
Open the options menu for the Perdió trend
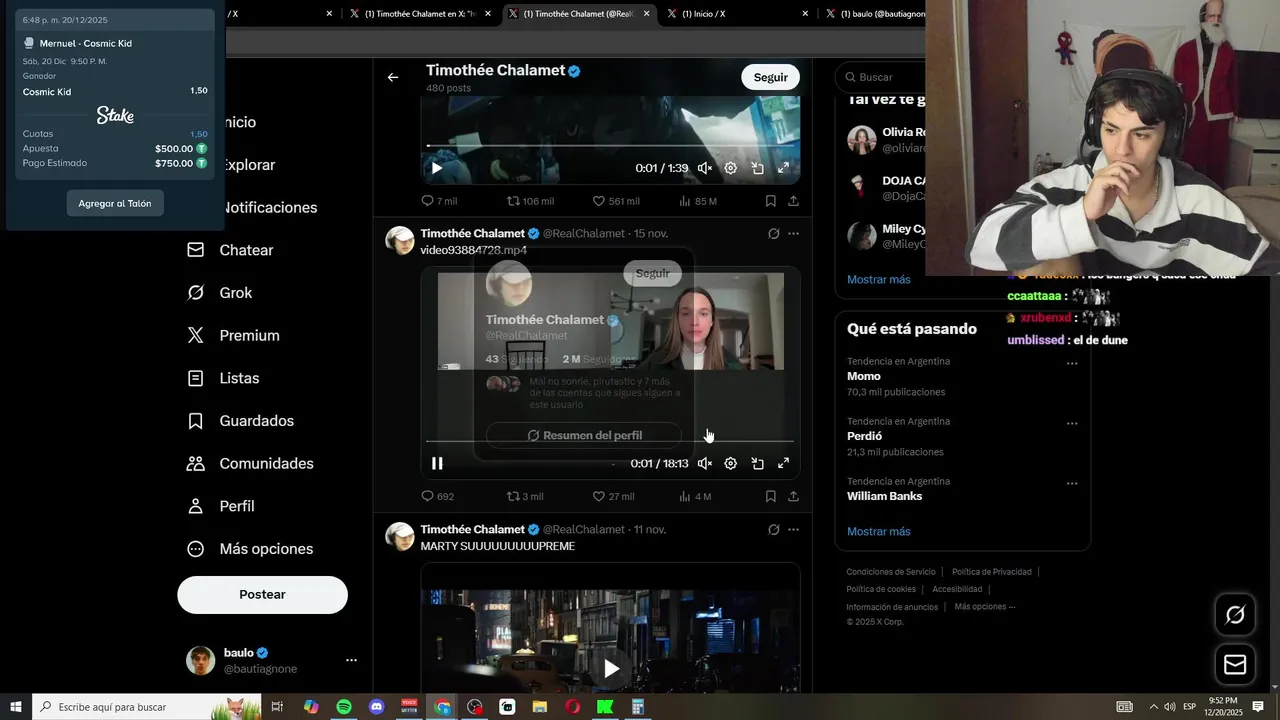click(1072, 423)
